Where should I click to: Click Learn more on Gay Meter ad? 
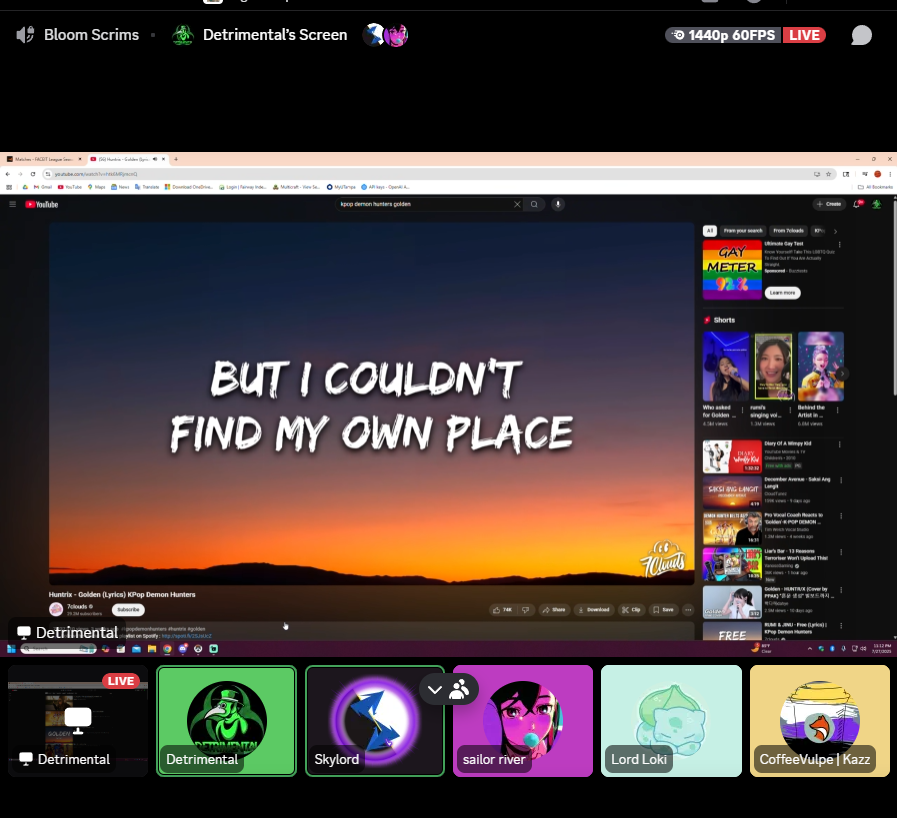782,293
